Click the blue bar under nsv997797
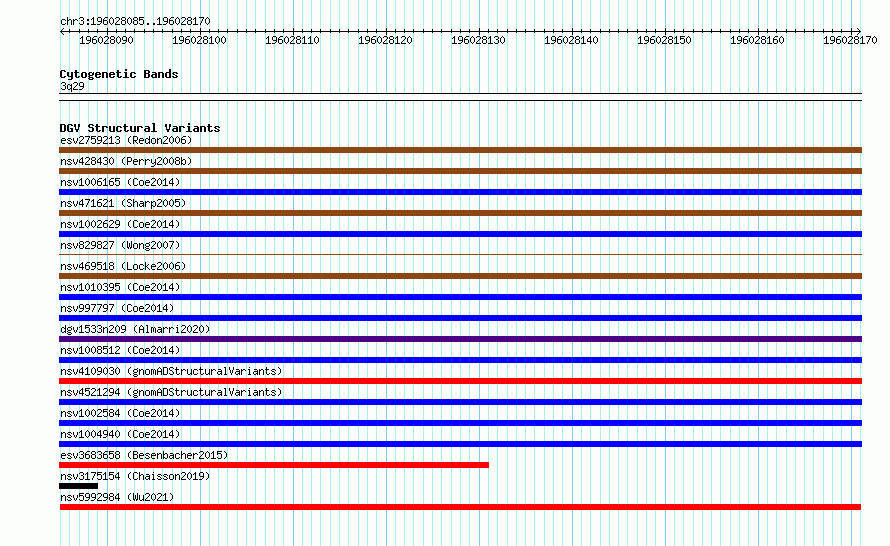Image resolution: width=890 pixels, height=546 pixels. click(x=460, y=318)
